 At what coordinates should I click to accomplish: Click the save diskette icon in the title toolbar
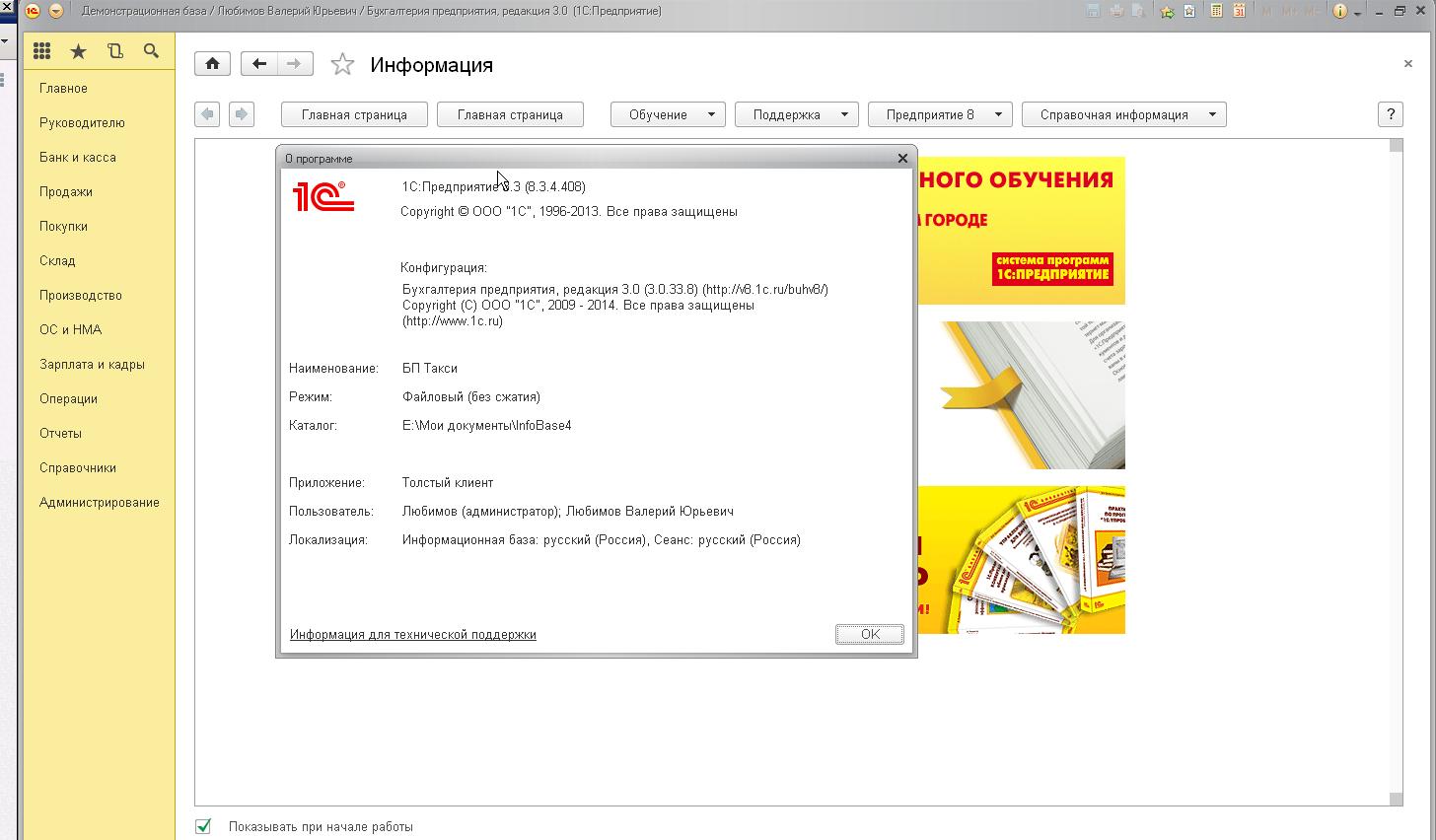(x=1093, y=11)
